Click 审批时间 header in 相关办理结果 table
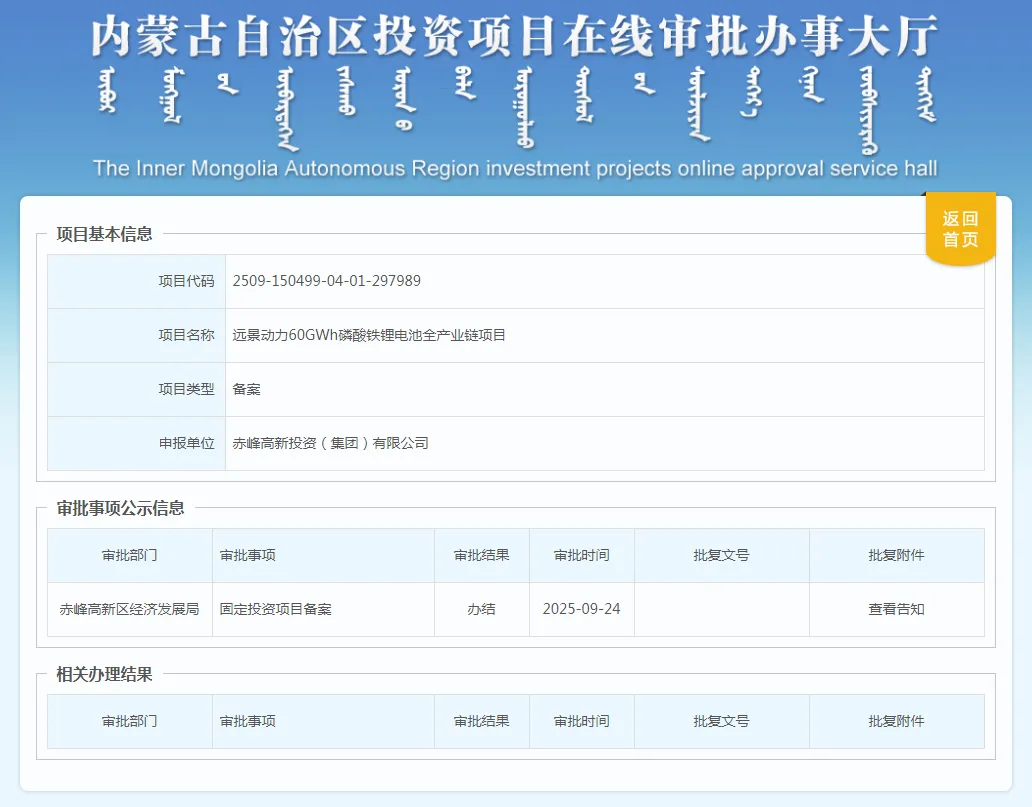This screenshot has height=807, width=1032. (x=582, y=721)
